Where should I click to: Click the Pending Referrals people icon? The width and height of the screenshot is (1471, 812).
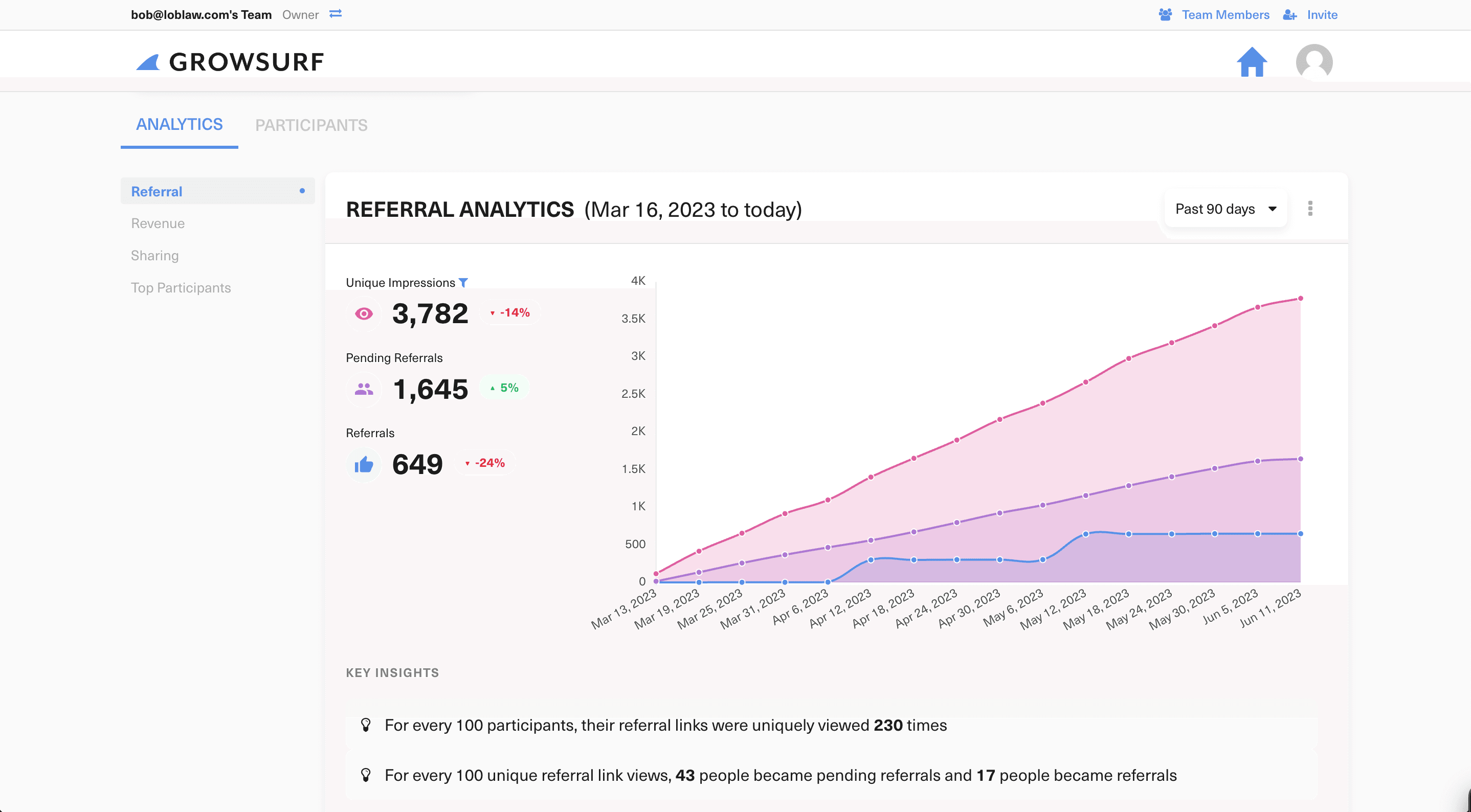coord(364,390)
